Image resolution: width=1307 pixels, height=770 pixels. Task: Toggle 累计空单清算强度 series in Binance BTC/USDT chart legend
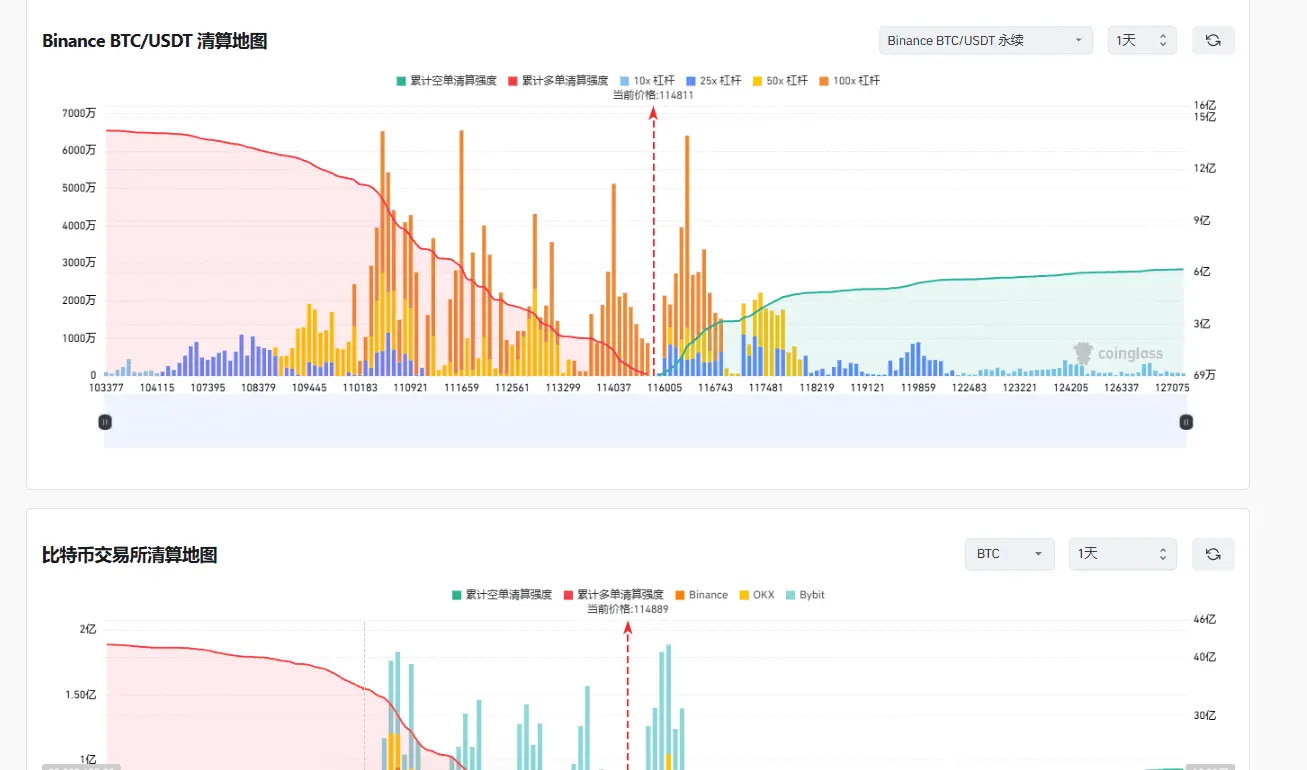pos(446,81)
